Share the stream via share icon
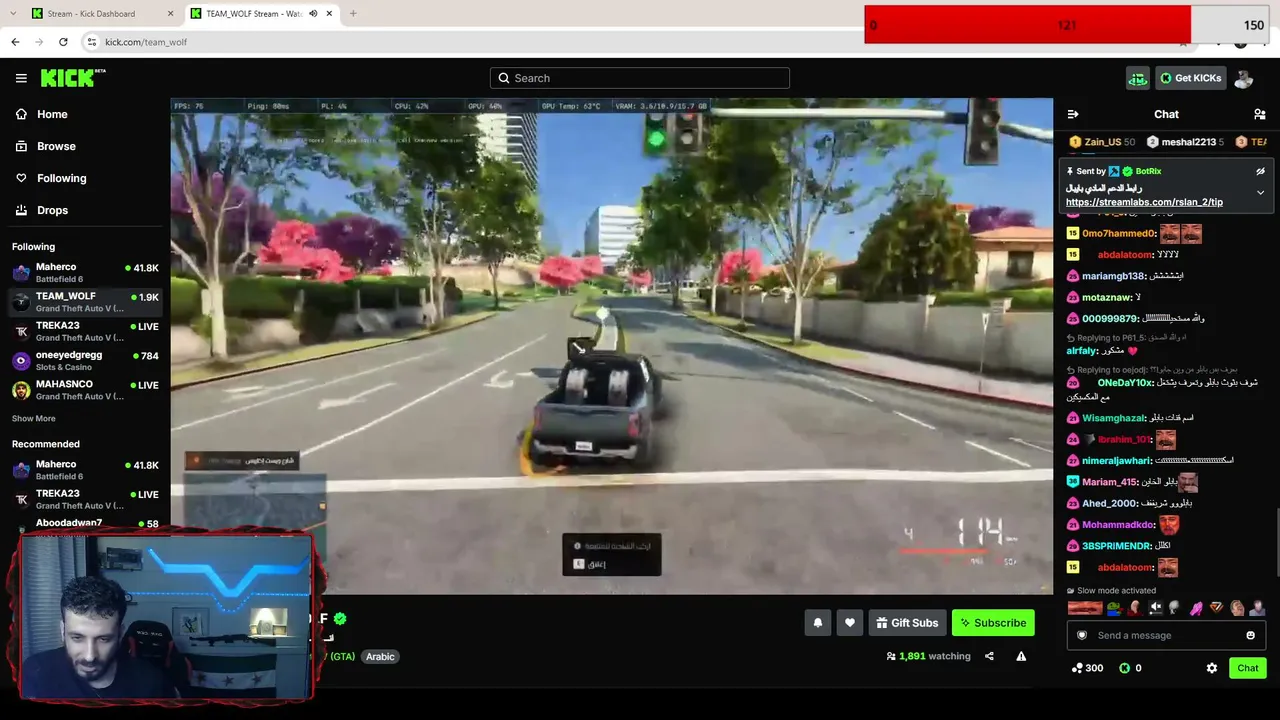 [x=989, y=656]
